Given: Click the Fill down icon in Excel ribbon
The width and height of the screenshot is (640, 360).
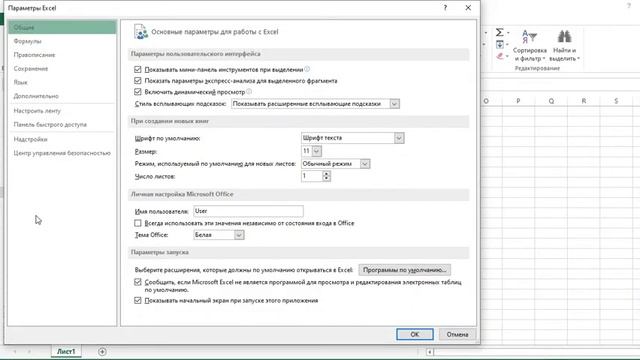Looking at the screenshot, I should pyautogui.click(x=500, y=44).
